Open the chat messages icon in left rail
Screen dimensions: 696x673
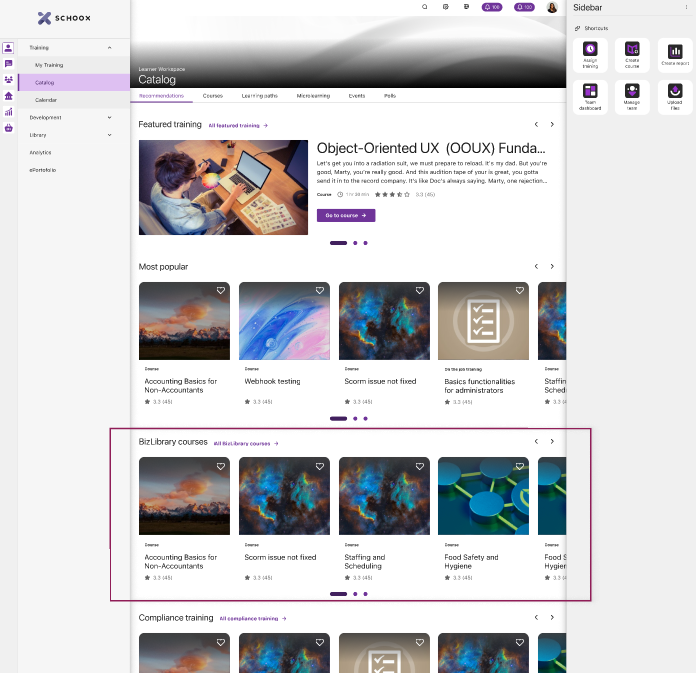coord(8,64)
